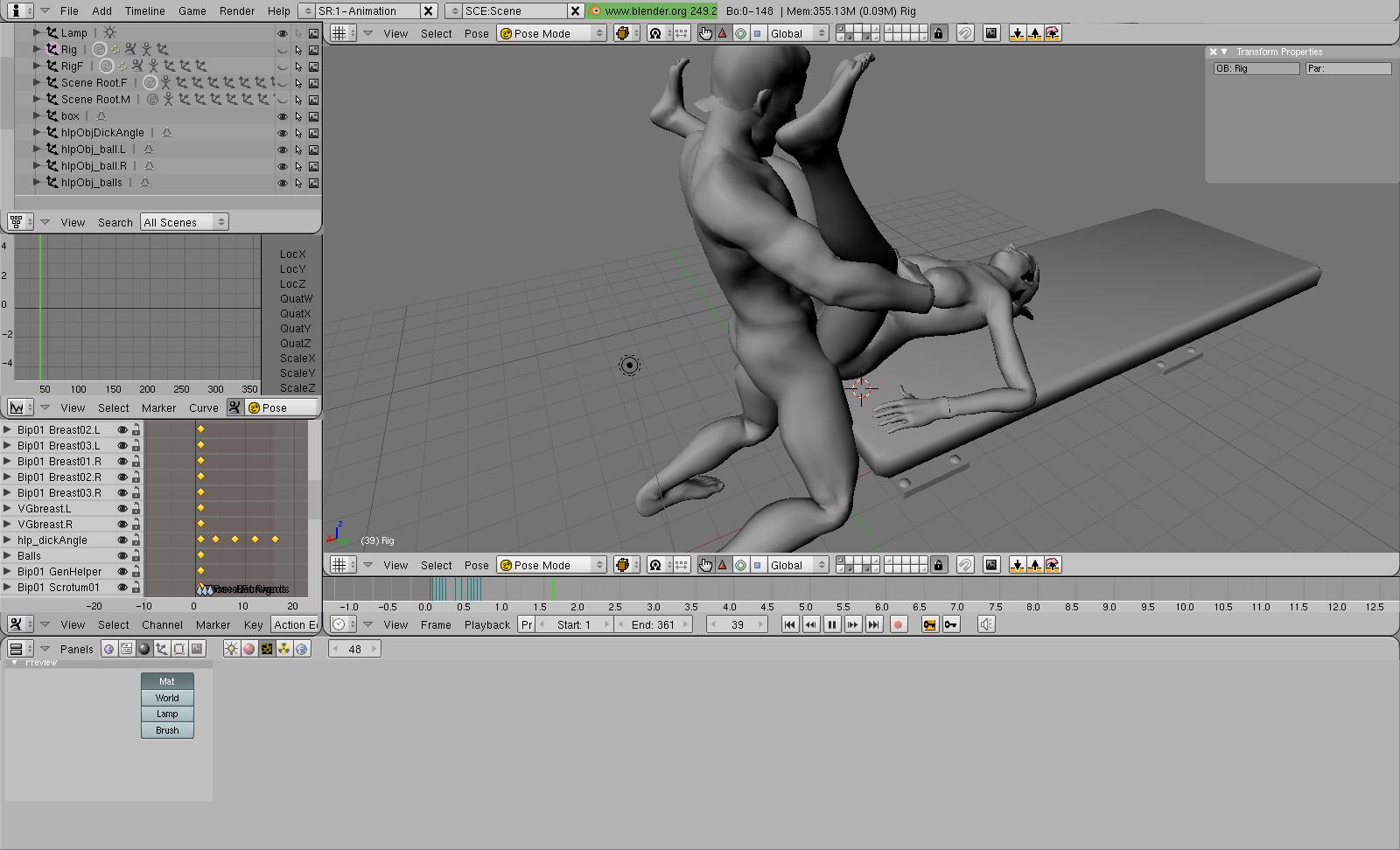Open the Render menu
The height and width of the screenshot is (850, 1400).
[237, 10]
